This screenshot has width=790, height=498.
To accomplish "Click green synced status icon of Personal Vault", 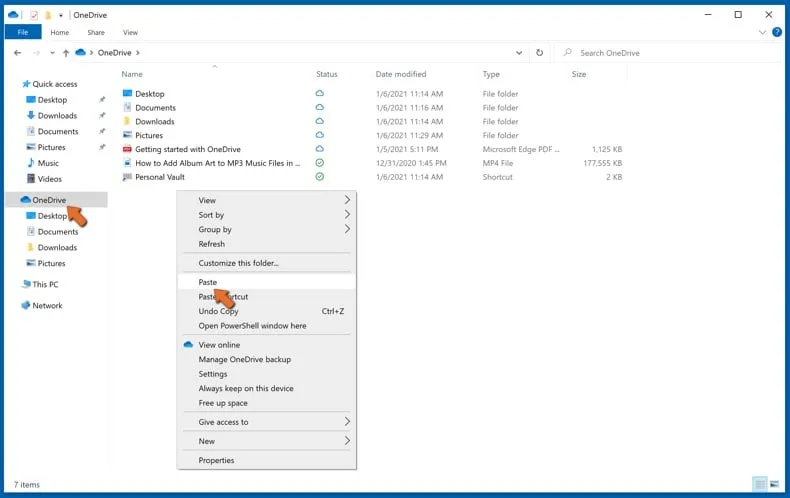I will point(319,176).
